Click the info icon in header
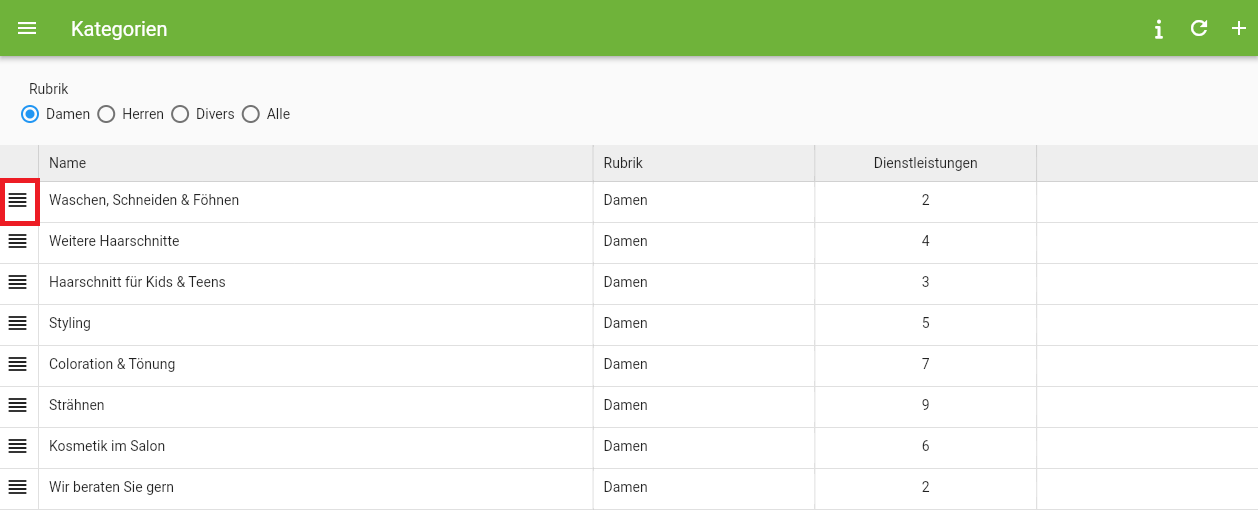This screenshot has height=510, width=1258. (x=1158, y=29)
